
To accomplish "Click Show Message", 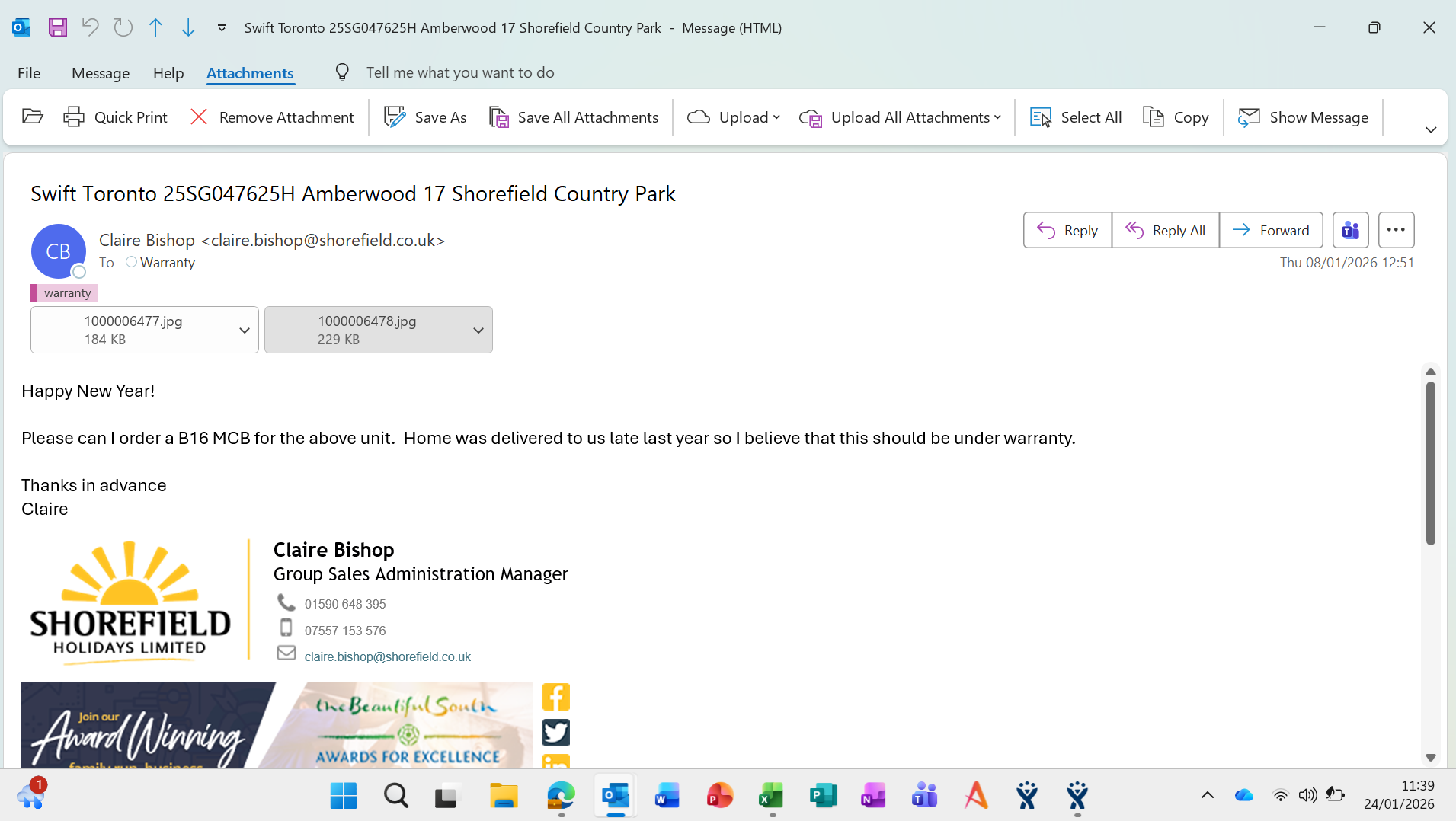I will coord(1304,117).
